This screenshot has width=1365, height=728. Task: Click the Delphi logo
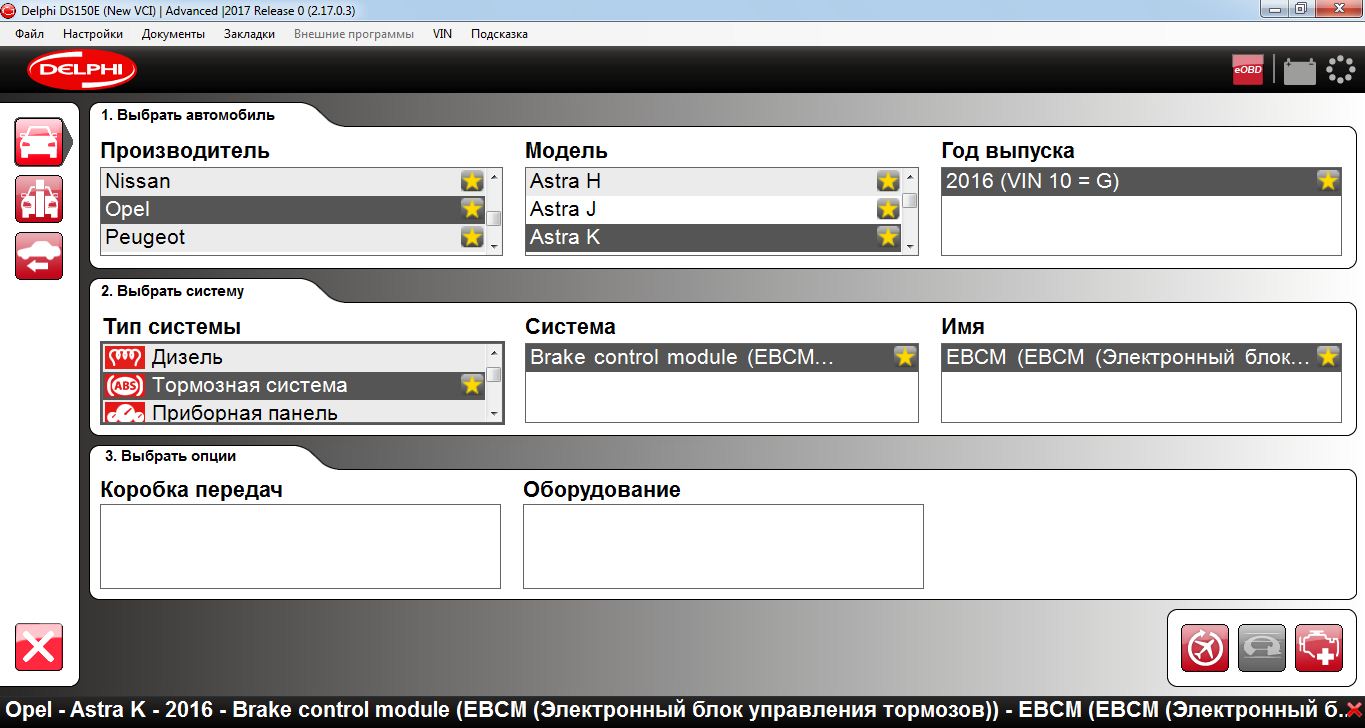coord(82,70)
